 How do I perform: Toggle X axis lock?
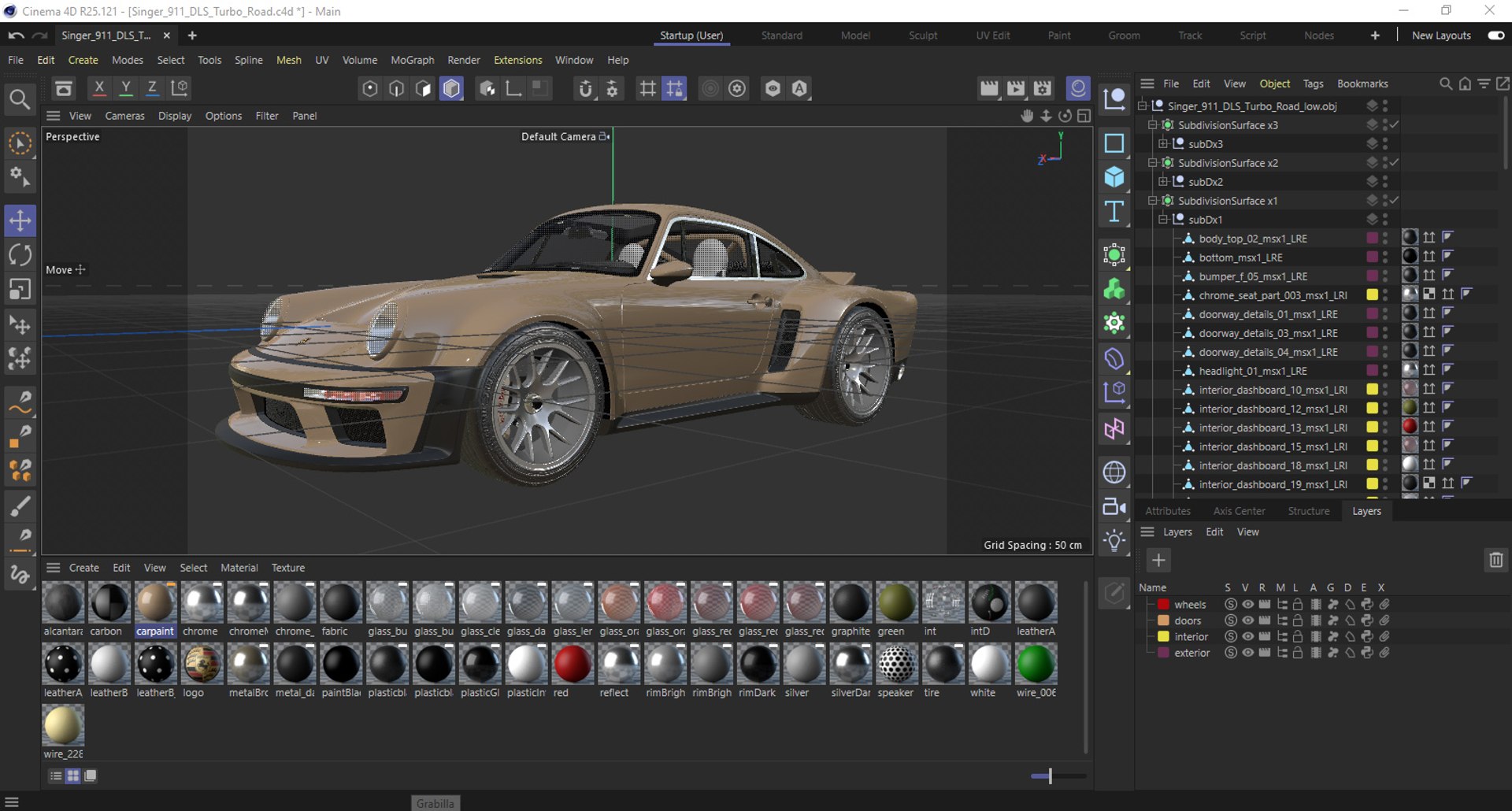pos(98,88)
